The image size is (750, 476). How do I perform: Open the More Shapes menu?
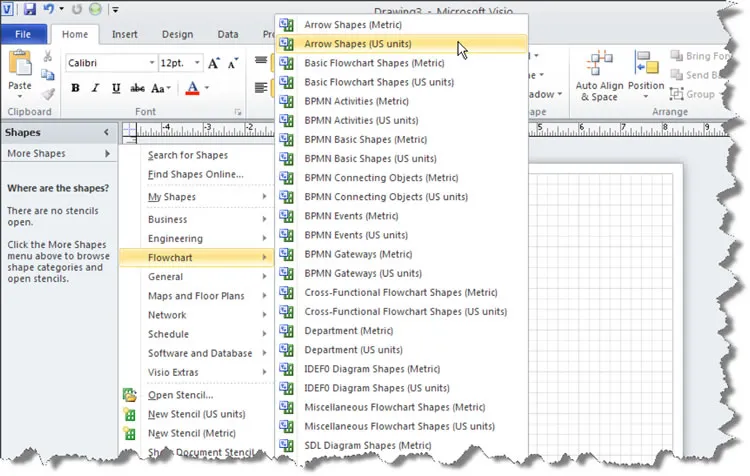click(59, 154)
